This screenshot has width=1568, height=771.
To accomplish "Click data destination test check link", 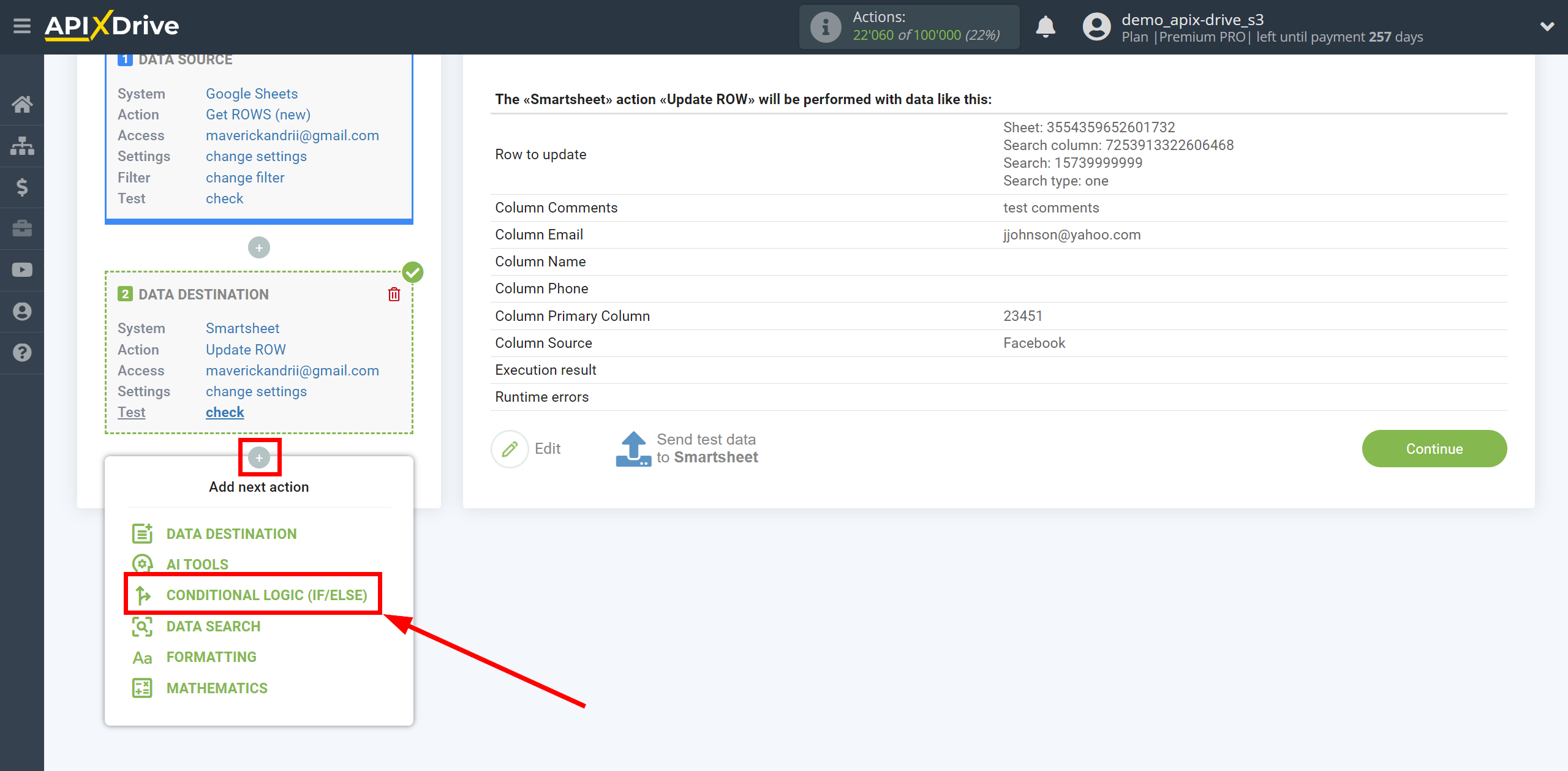I will coord(225,412).
